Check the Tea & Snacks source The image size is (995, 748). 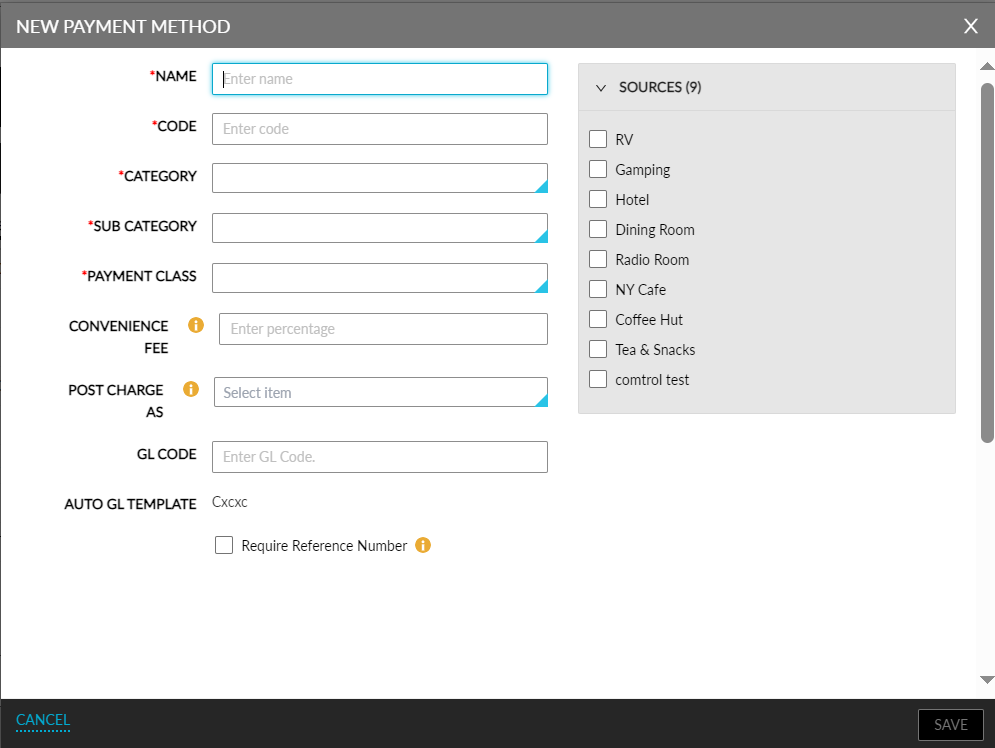(x=598, y=349)
